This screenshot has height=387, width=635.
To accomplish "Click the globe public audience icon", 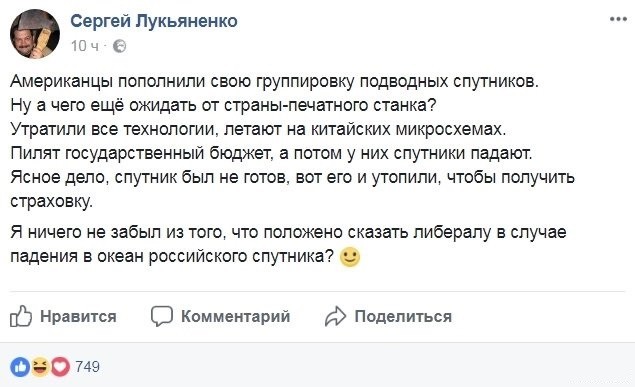I will [x=119, y=47].
